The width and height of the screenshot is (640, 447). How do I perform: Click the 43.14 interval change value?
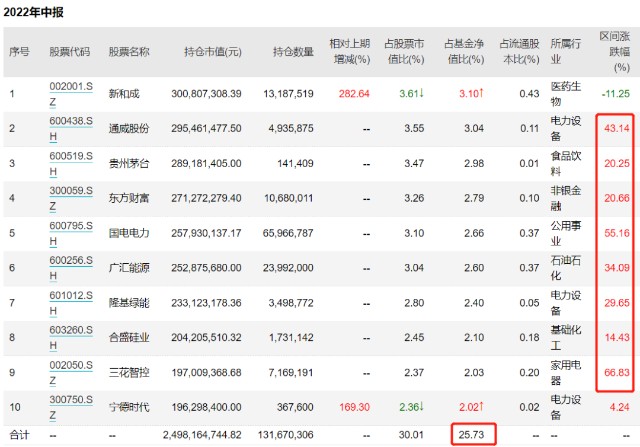[617, 129]
